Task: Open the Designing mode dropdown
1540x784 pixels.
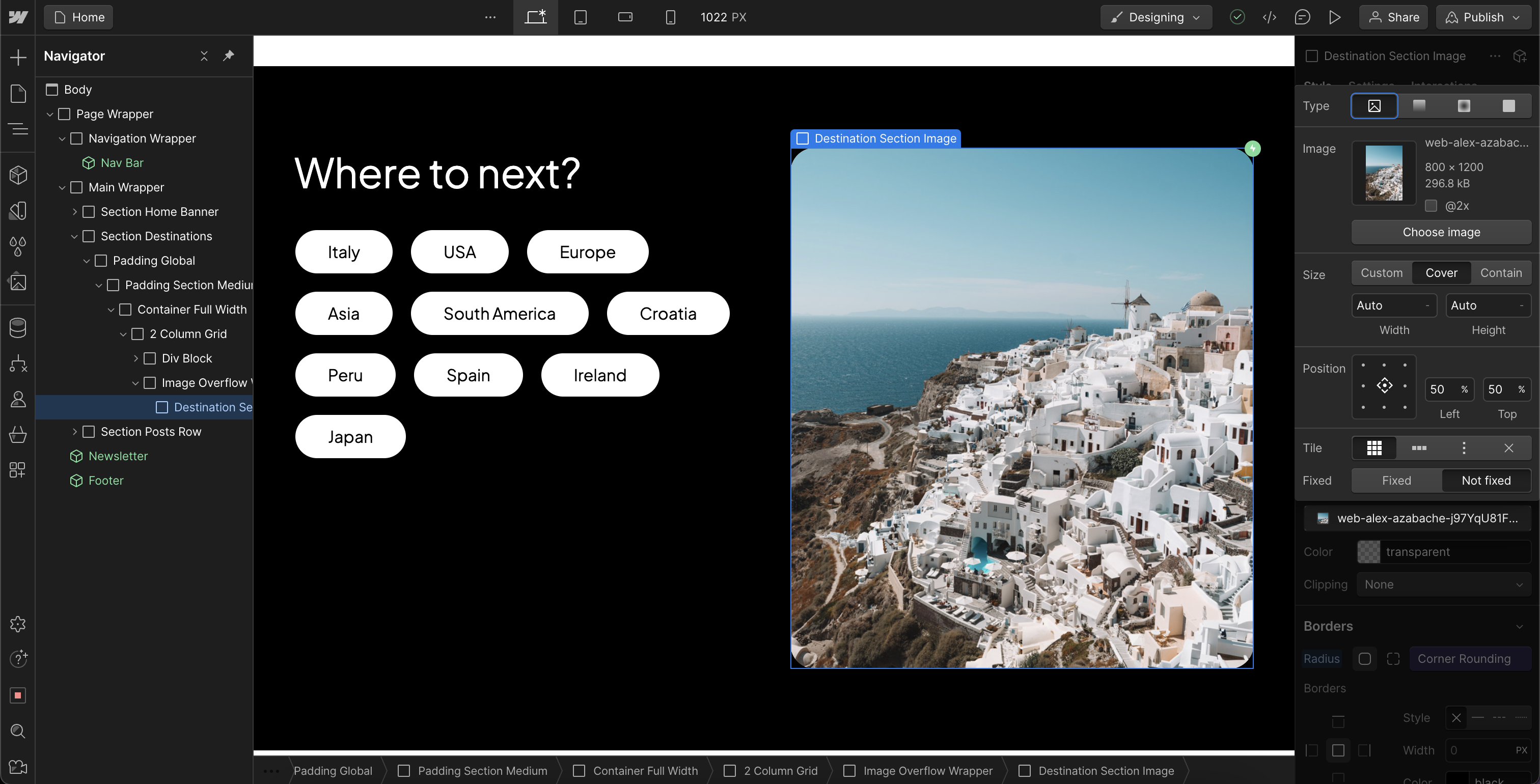Action: point(1156,17)
